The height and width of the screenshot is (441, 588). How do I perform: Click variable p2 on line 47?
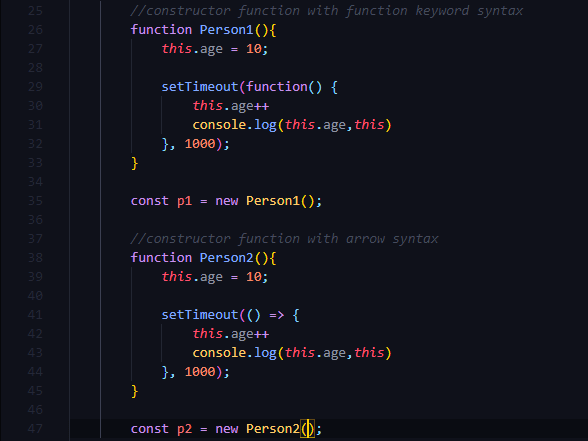(184, 429)
